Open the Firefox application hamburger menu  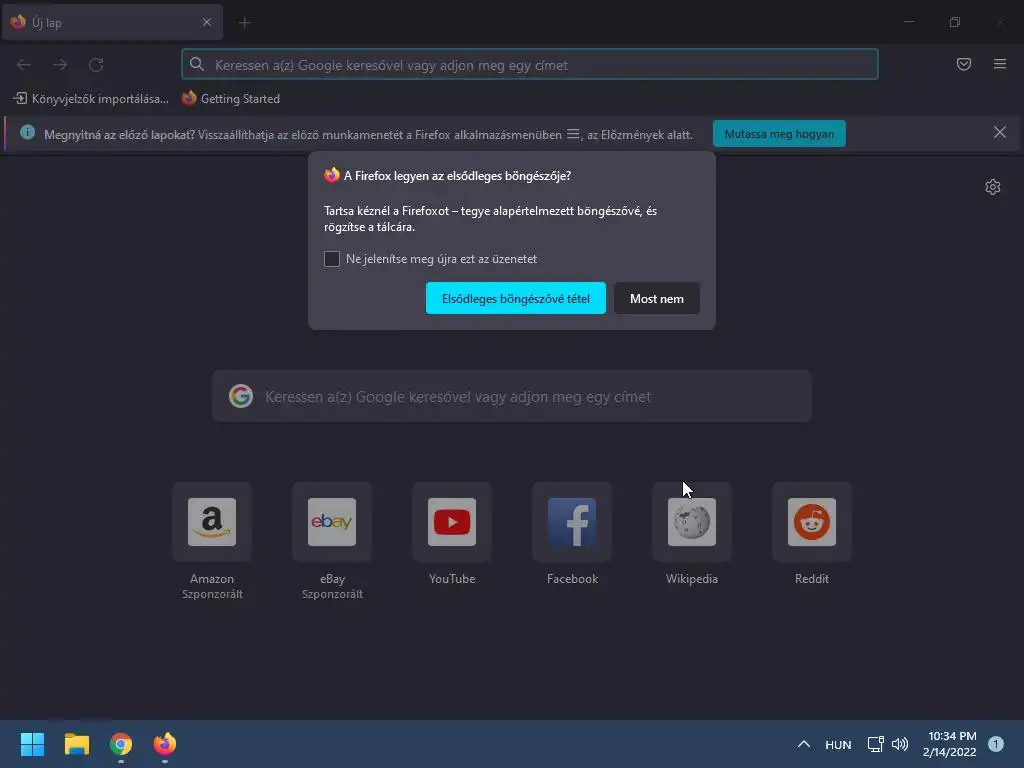tap(999, 64)
